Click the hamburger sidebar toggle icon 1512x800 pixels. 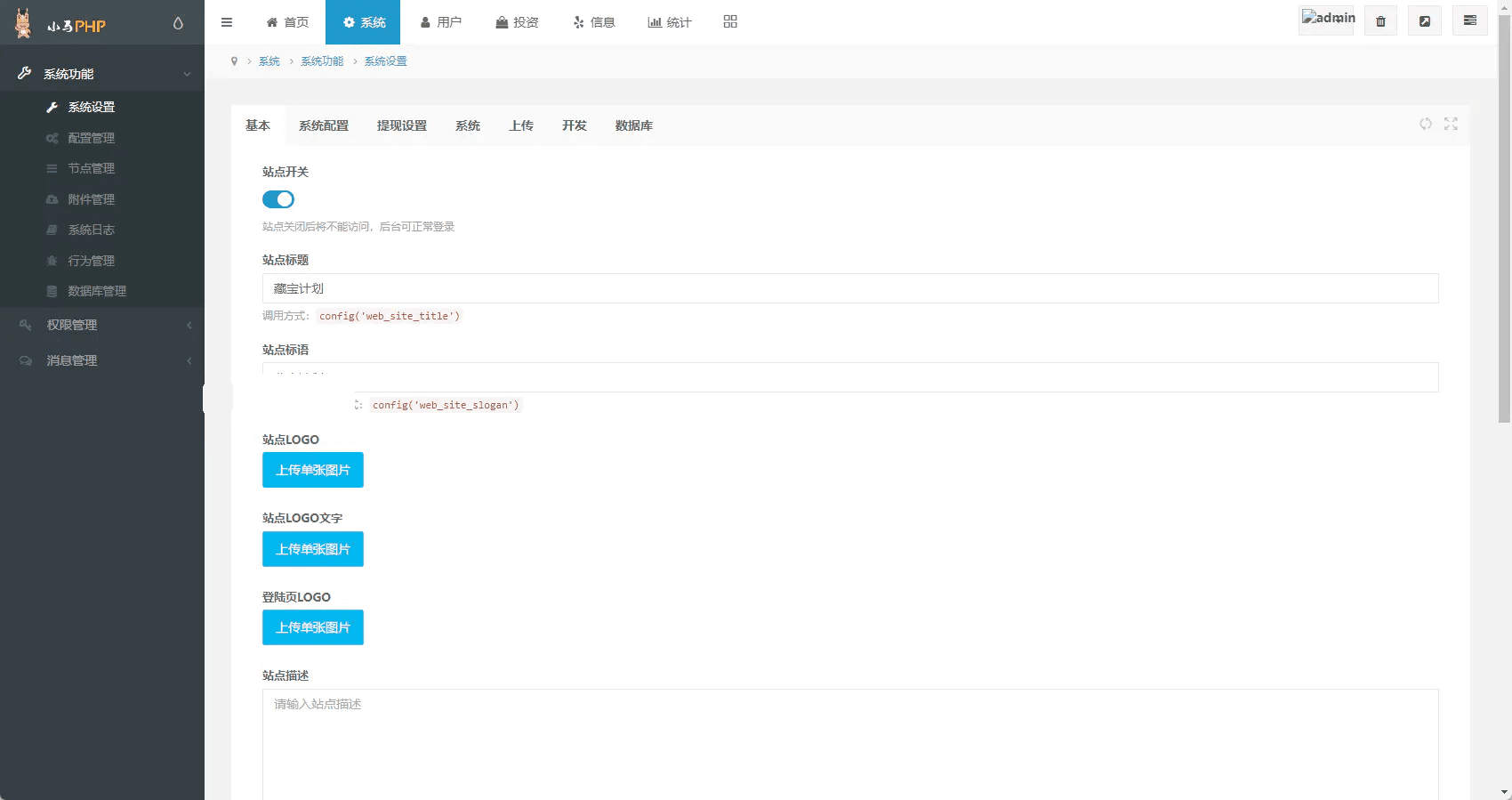[x=227, y=22]
